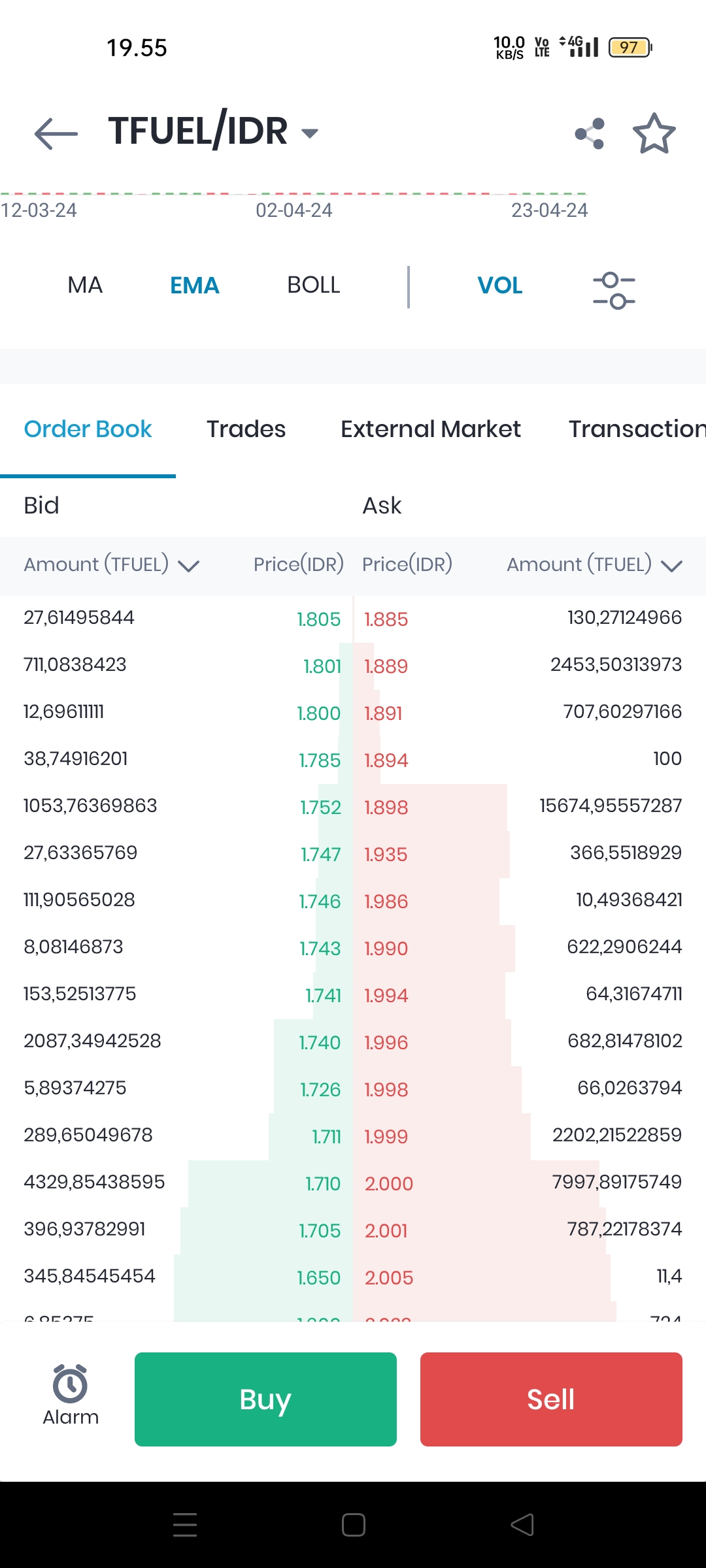Open the TFUEL/IDR pair dropdown

tap(309, 133)
